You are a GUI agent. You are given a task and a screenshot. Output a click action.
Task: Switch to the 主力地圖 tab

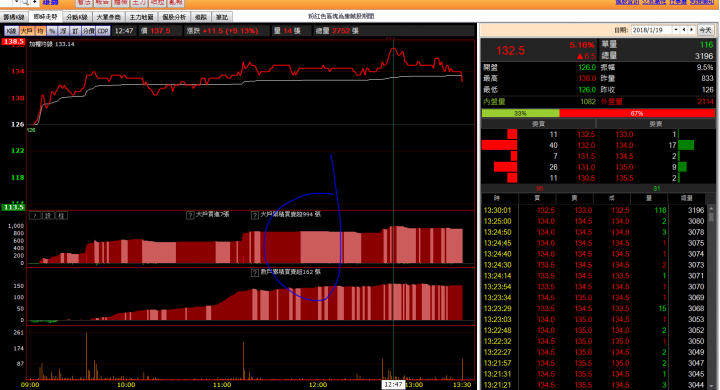pyautogui.click(x=141, y=17)
